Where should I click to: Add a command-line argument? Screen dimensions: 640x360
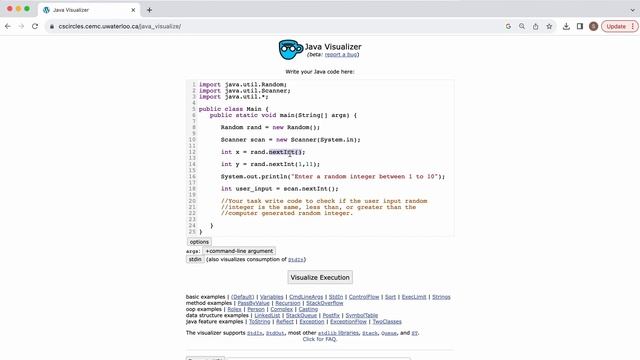[239, 251]
